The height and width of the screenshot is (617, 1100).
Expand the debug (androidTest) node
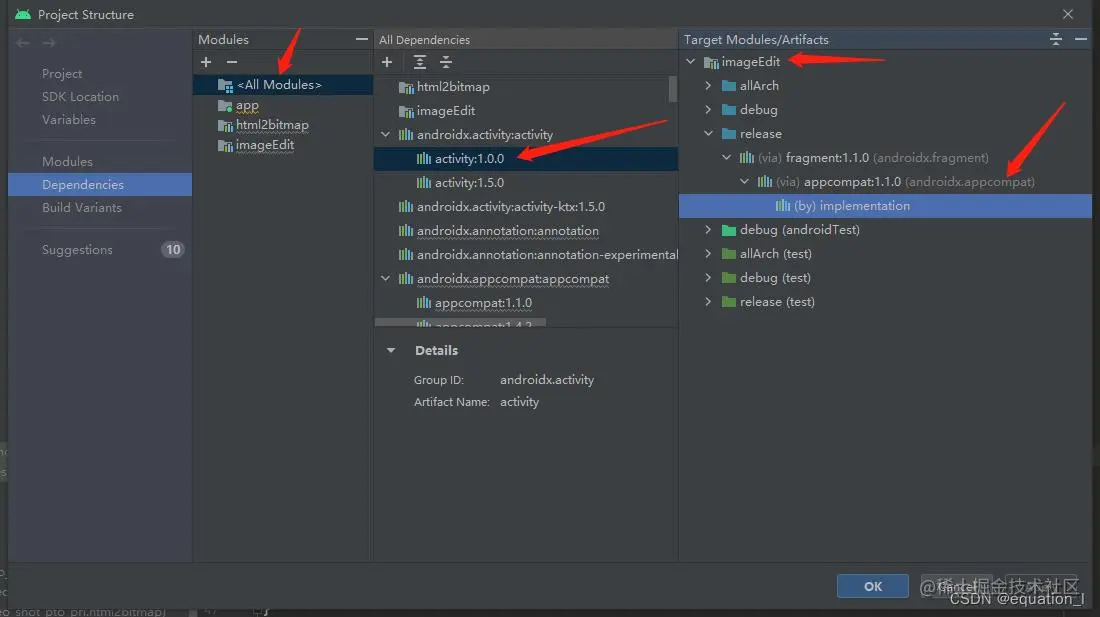[x=708, y=229]
